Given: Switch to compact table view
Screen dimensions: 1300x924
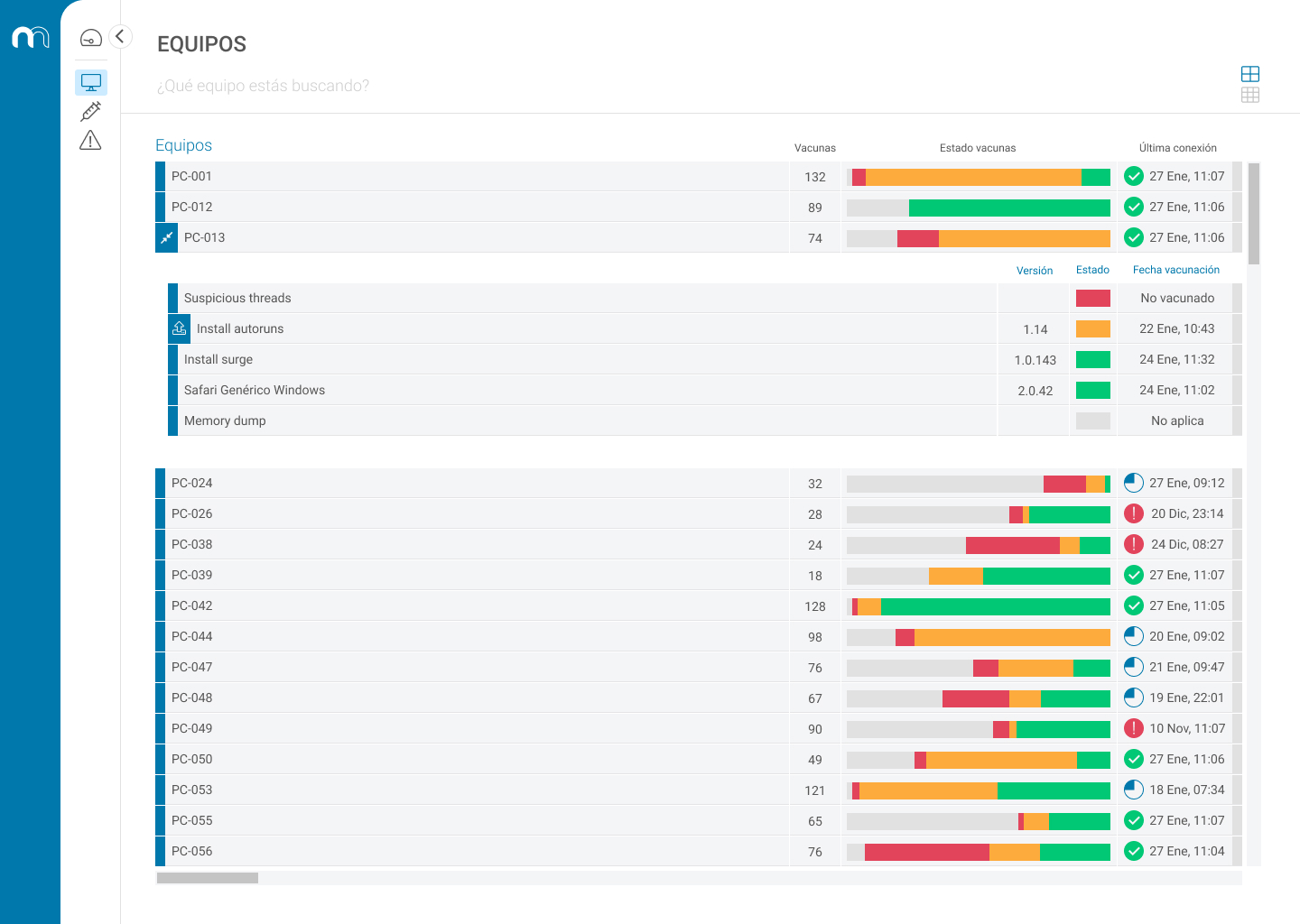Looking at the screenshot, I should 1250,95.
